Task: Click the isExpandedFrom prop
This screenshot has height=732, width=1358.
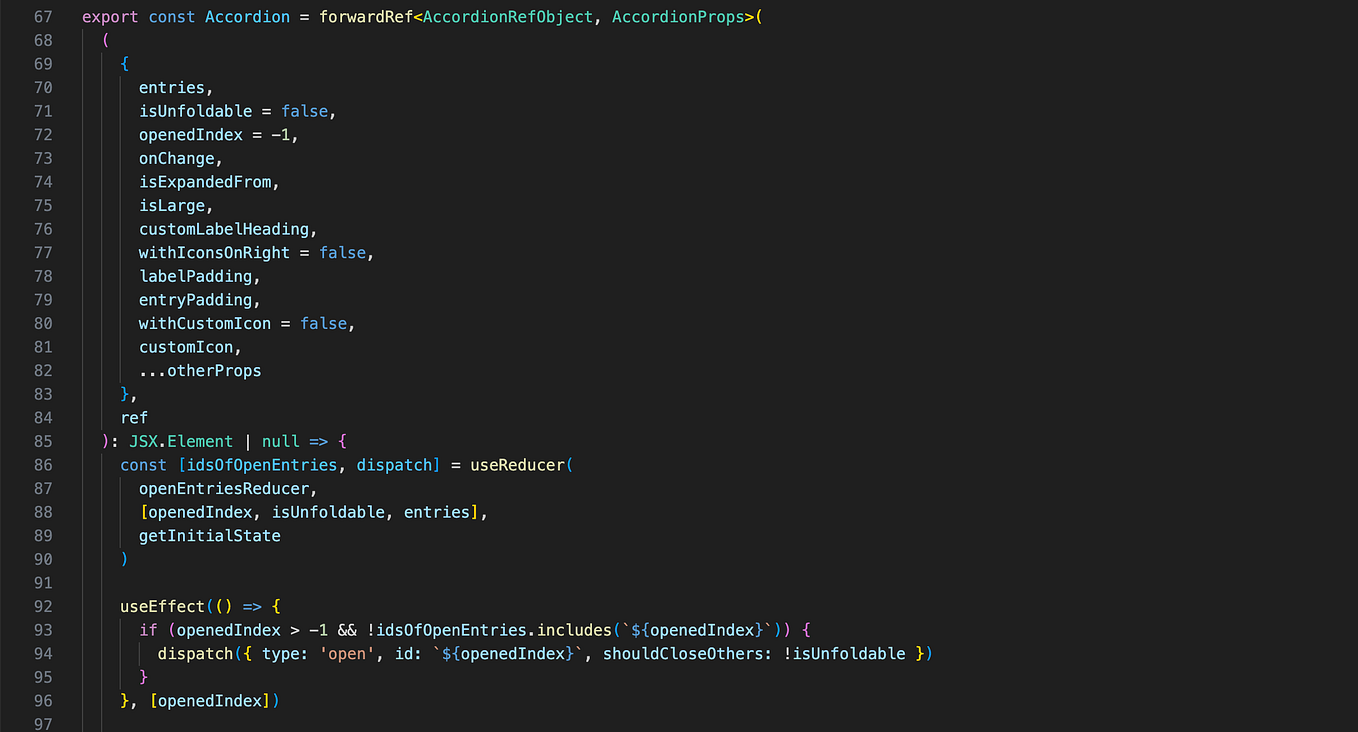Action: coord(204,181)
